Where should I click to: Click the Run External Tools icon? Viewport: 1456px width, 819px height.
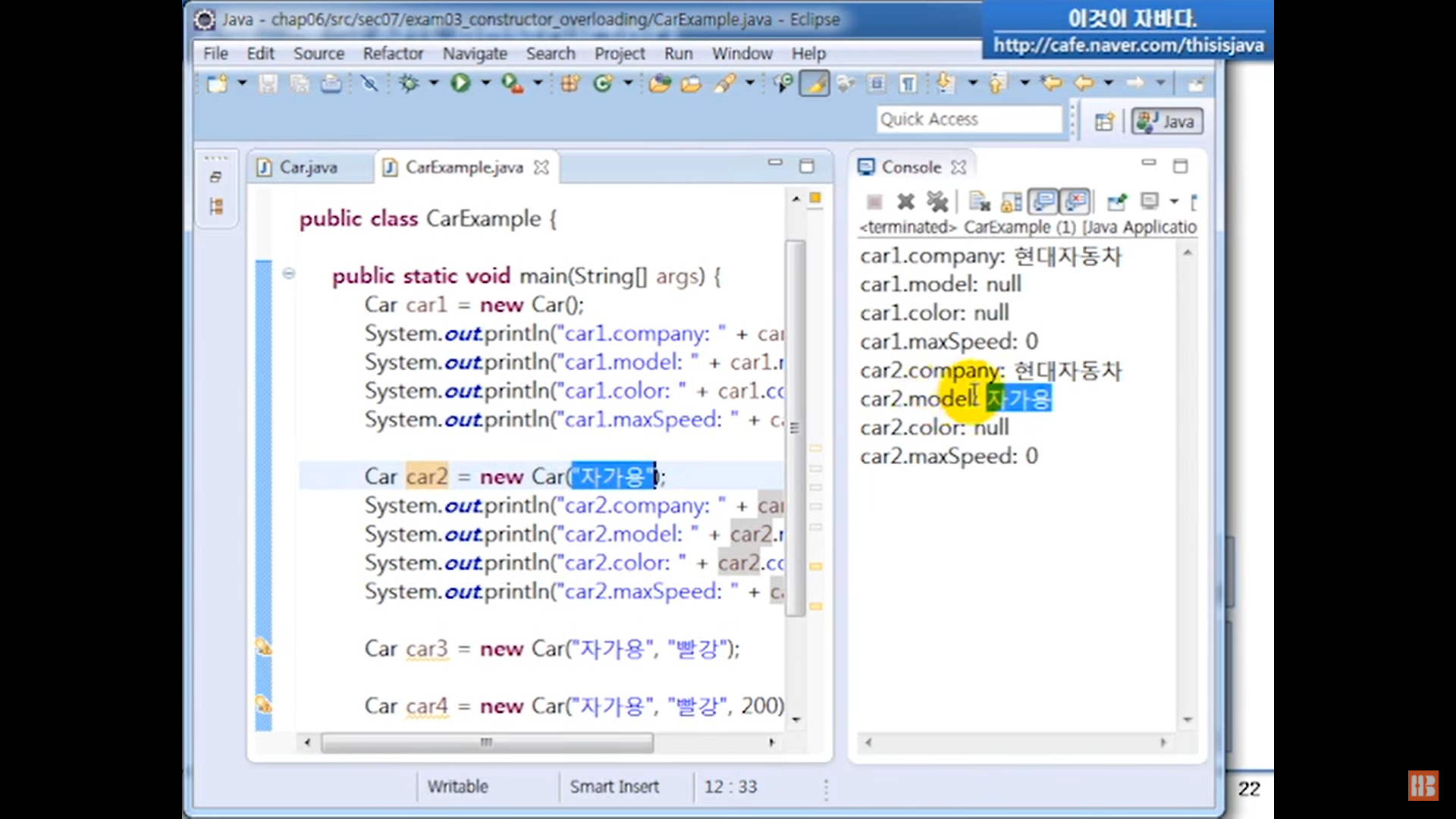coord(513,83)
